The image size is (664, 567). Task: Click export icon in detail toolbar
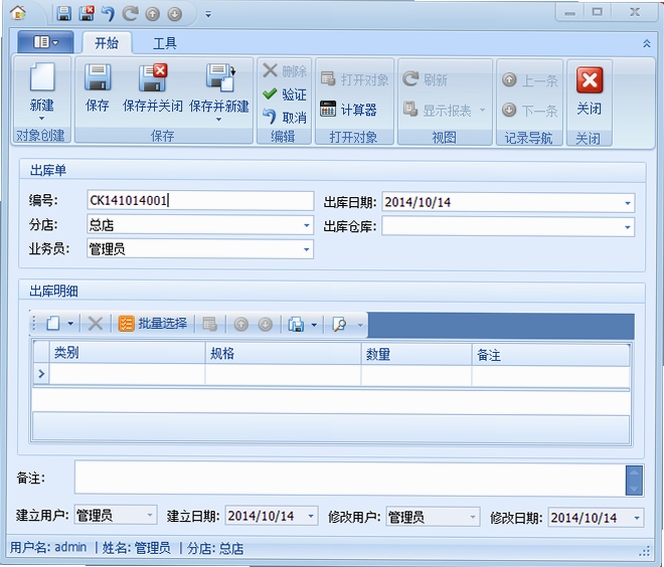[x=296, y=325]
